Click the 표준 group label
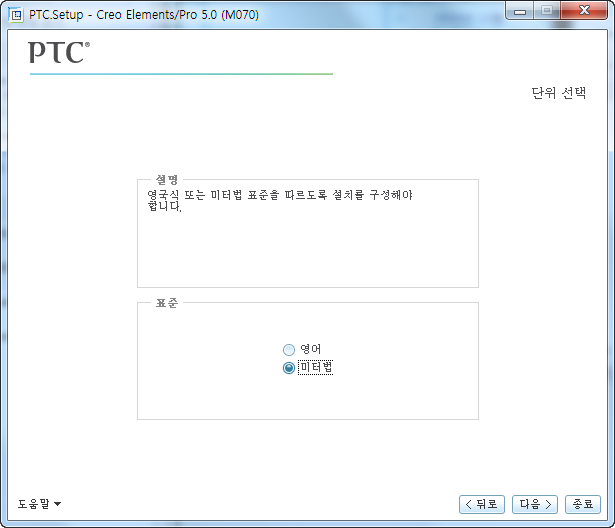Image resolution: width=615 pixels, height=528 pixels. point(167,303)
